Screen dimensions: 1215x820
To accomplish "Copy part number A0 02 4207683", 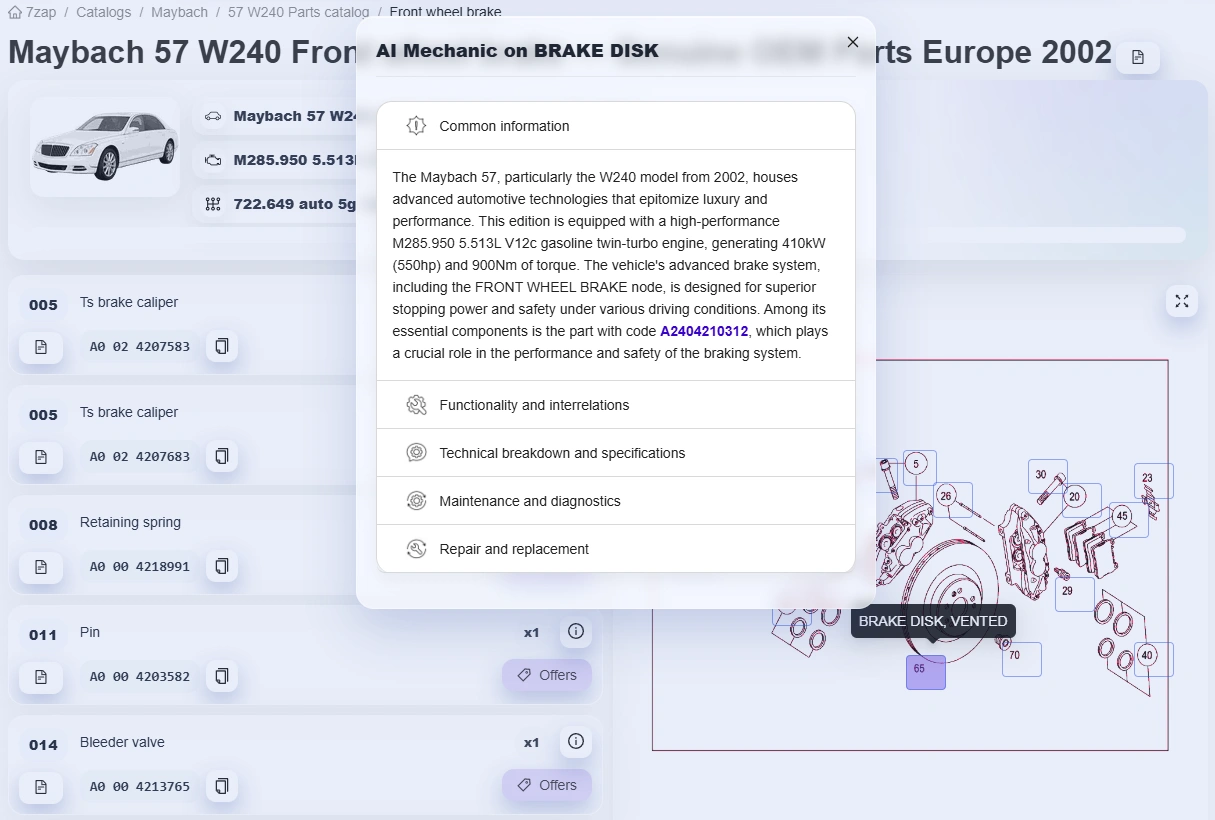I will point(222,456).
